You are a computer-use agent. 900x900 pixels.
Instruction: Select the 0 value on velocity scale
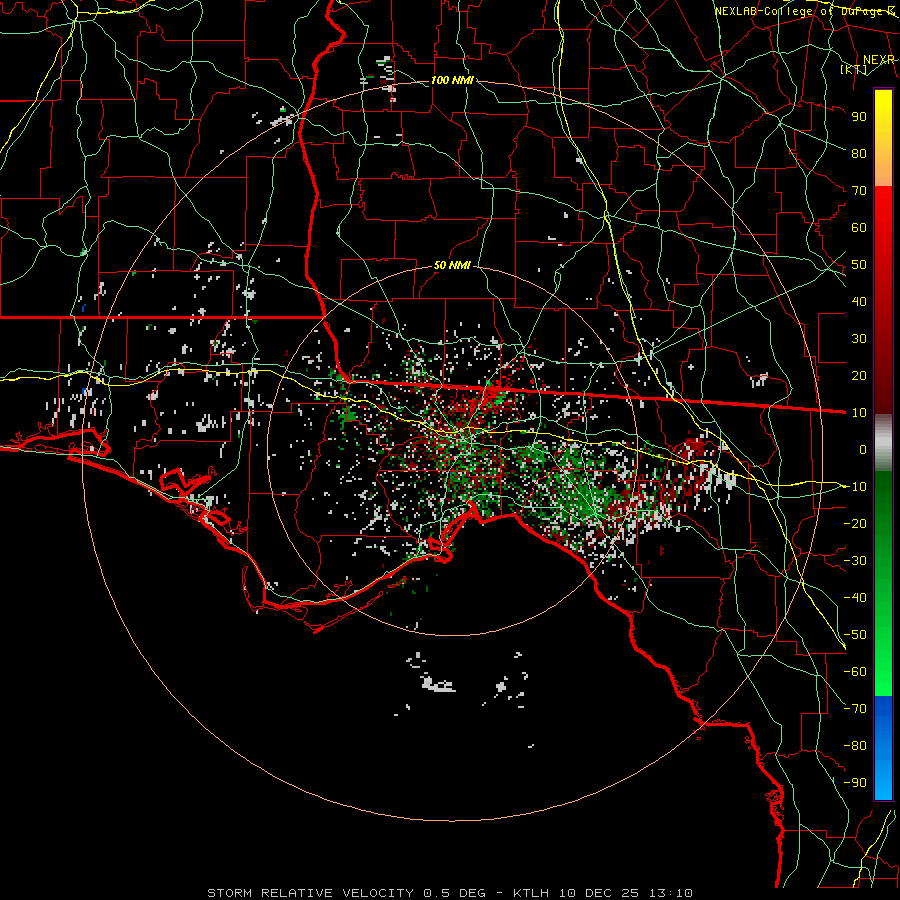863,449
